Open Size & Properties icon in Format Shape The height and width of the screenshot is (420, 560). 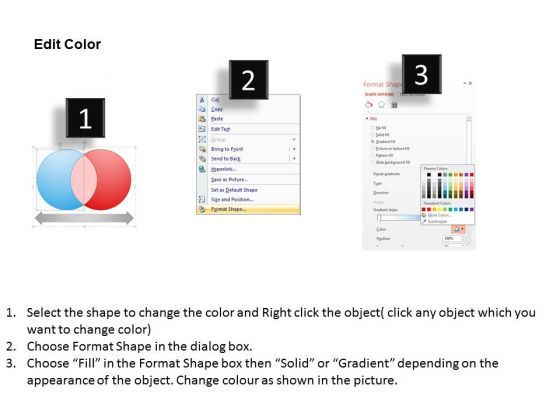pos(394,105)
